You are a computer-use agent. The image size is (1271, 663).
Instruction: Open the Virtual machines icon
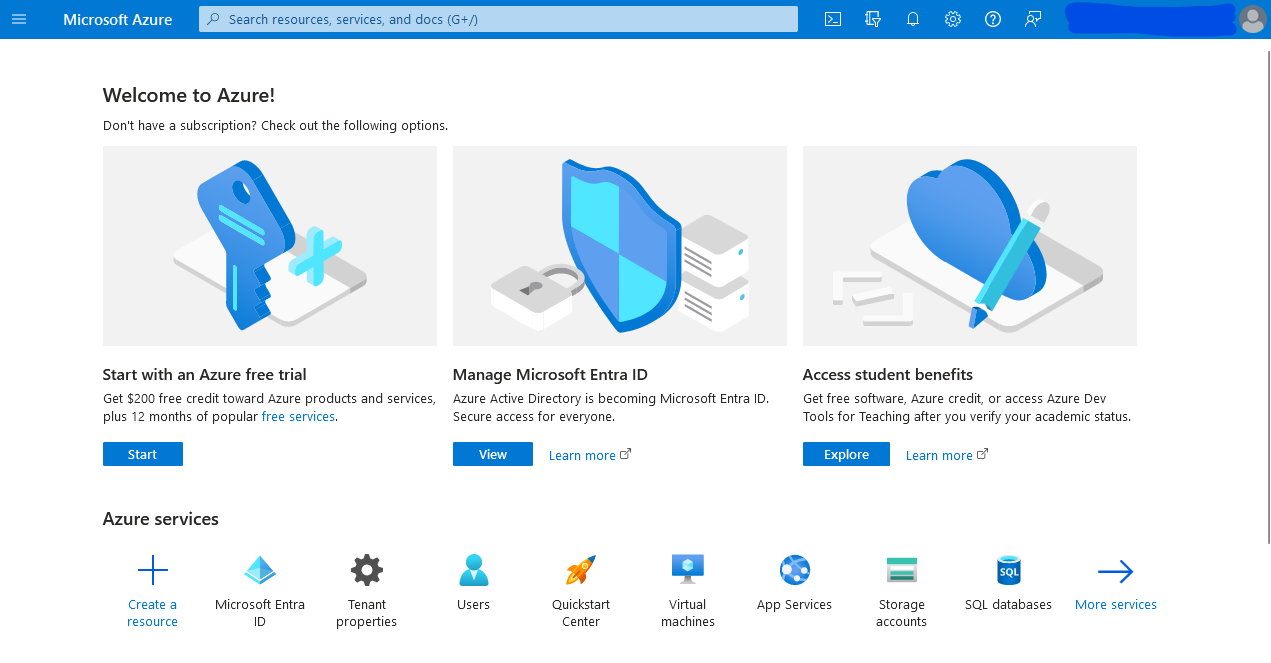(x=688, y=570)
